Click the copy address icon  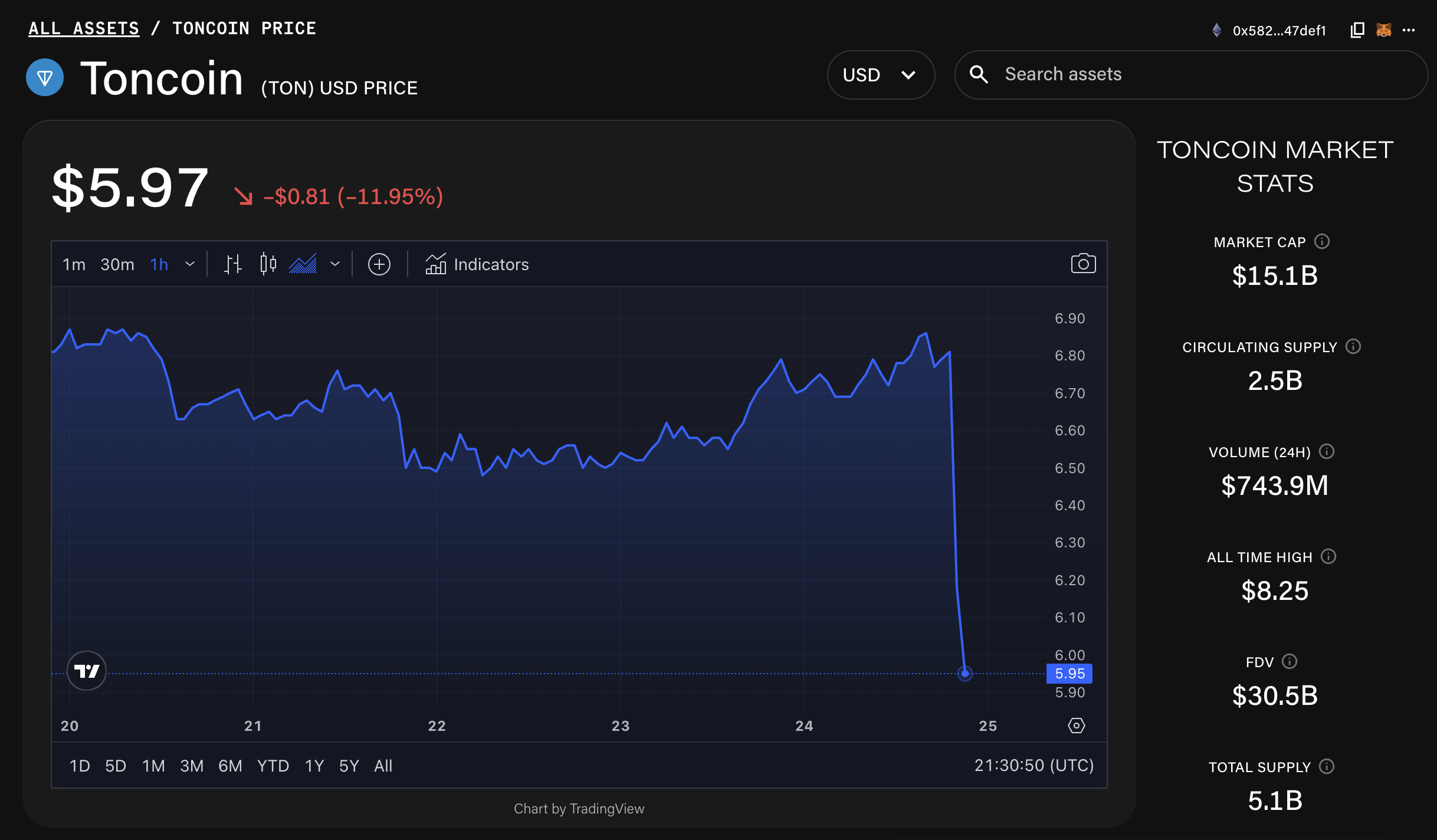coord(1357,29)
